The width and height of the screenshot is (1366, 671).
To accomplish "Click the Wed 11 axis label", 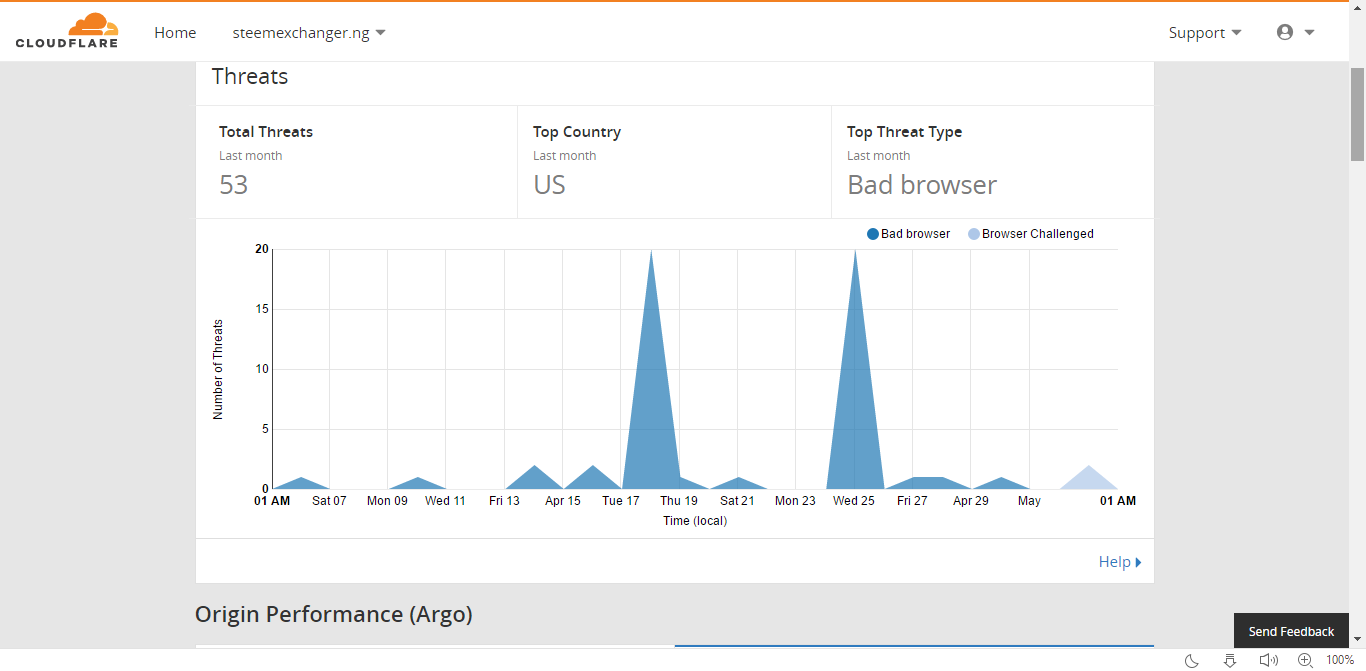I will [x=445, y=501].
